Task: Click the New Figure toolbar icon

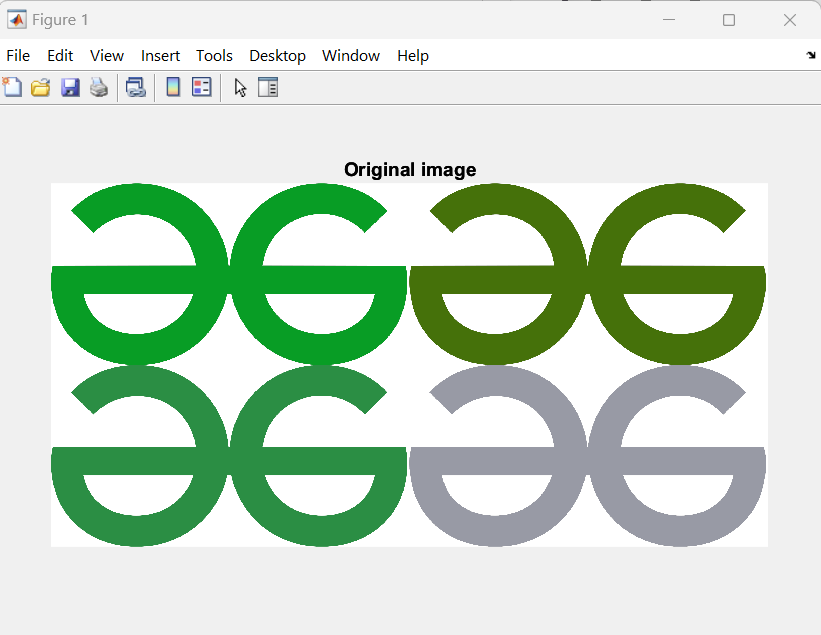Action: point(13,87)
